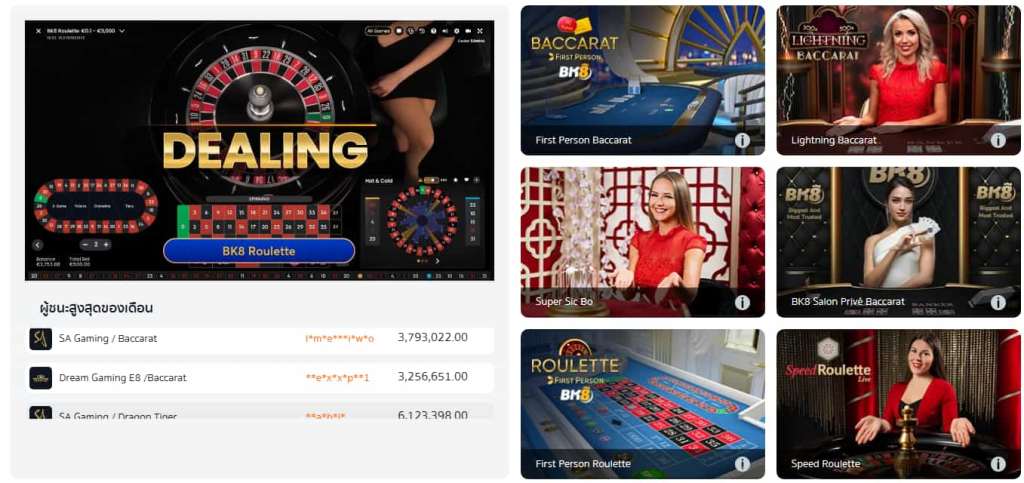The height and width of the screenshot is (483, 1024).
Task: Select Dream Gaming E8 /Baccarat winner row
Action: pyautogui.click(x=261, y=377)
